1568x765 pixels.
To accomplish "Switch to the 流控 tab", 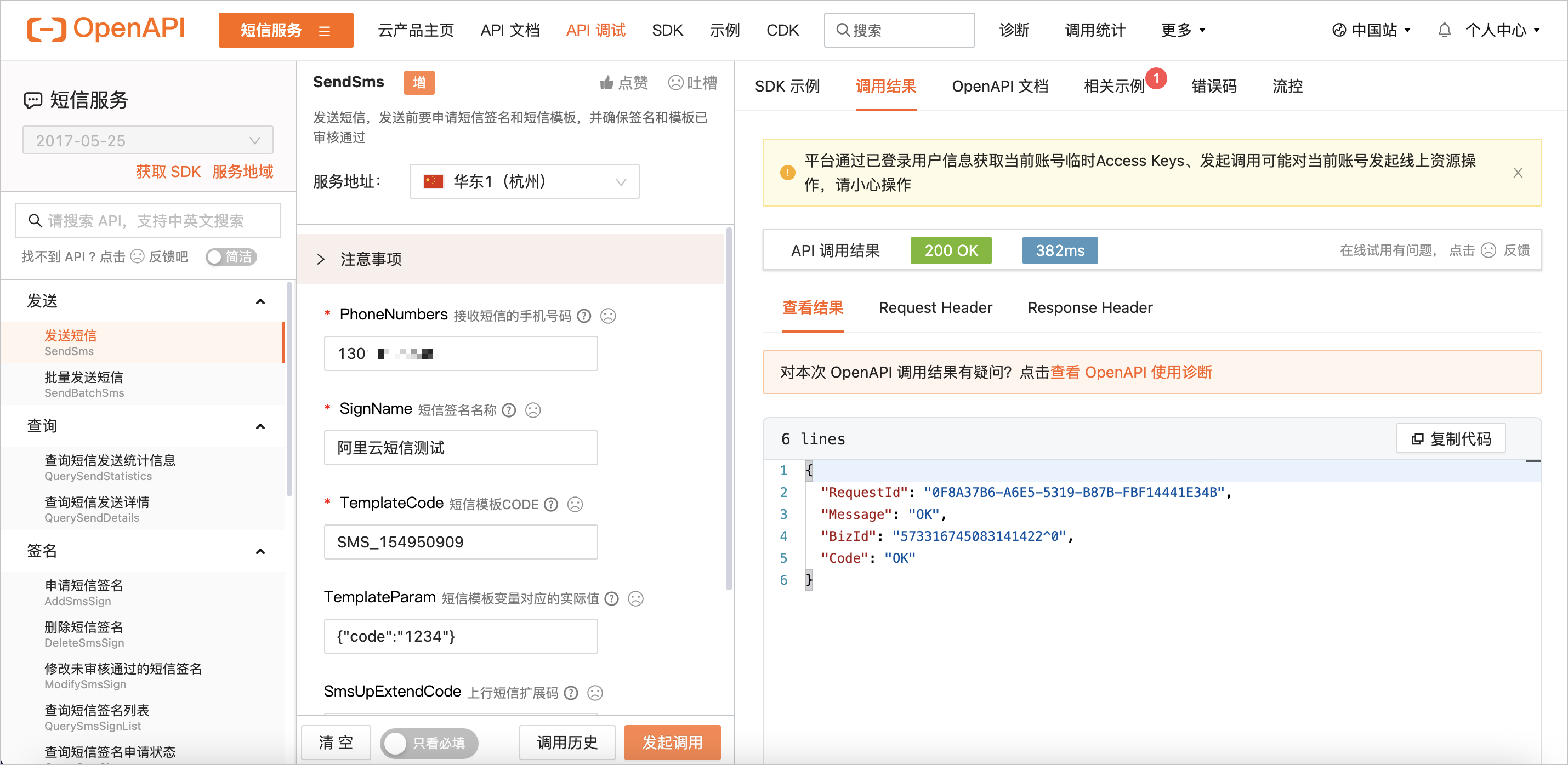I will (1287, 87).
